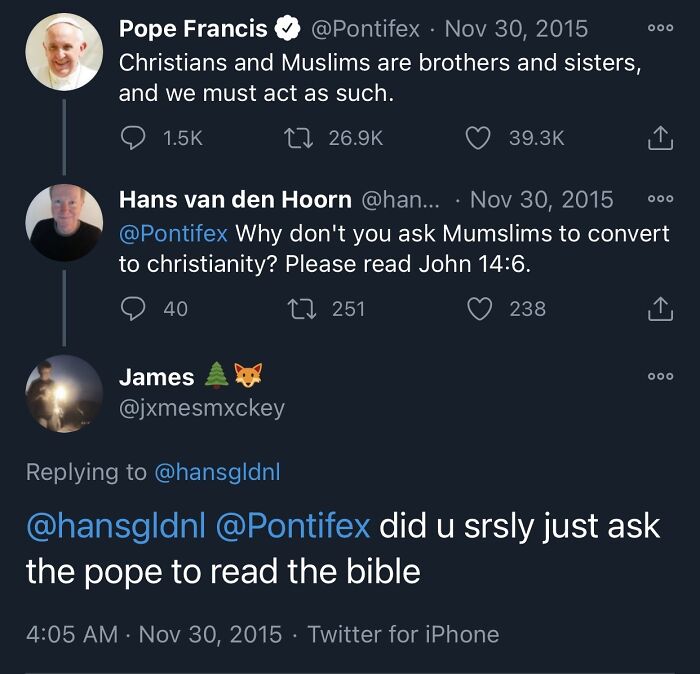
Task: Open the 'Twitter for iPhone' source link
Action: [x=403, y=634]
